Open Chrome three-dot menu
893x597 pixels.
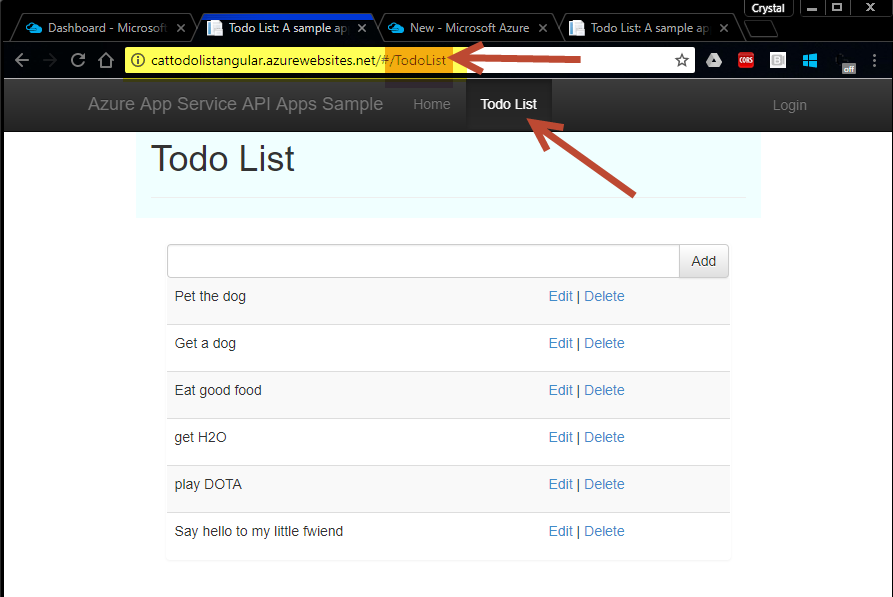874,60
